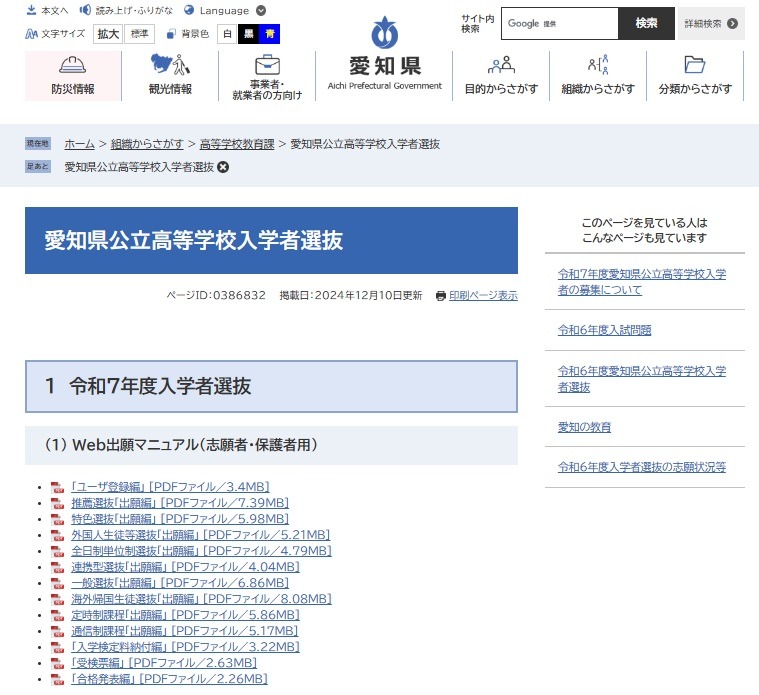Click the 文字サイズ text size icon
The width and height of the screenshot is (759, 695).
click(31, 34)
